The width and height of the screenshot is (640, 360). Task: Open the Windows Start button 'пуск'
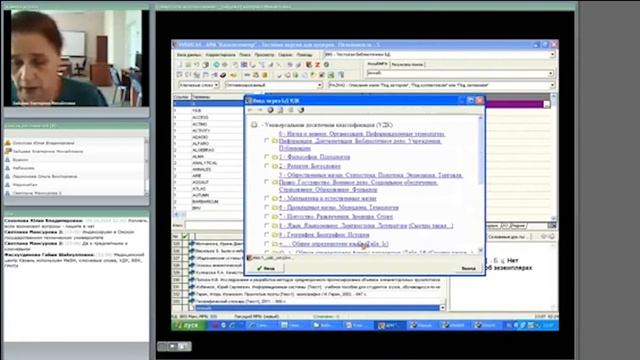(x=187, y=325)
